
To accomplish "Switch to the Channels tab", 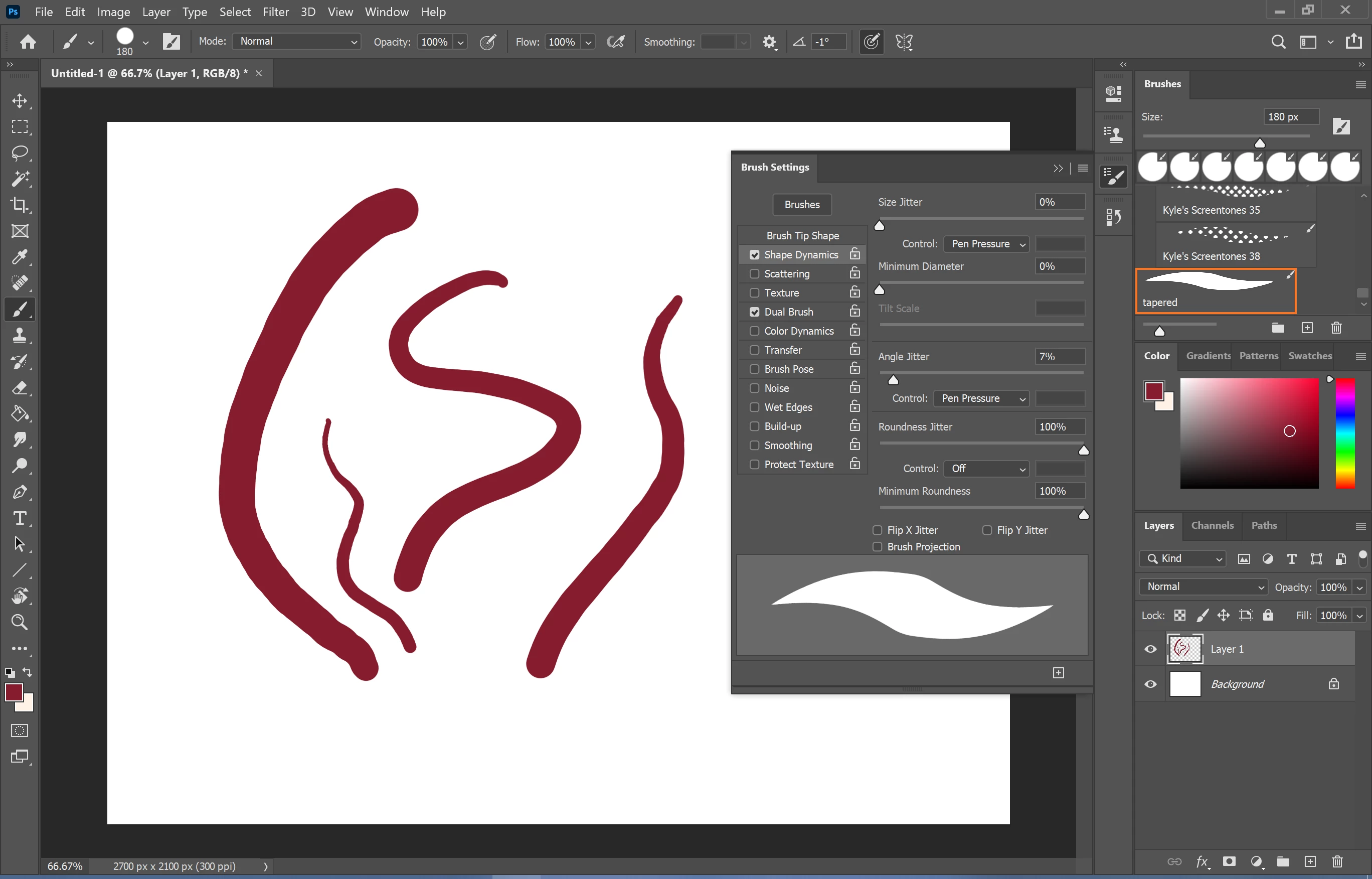I will tap(1212, 525).
